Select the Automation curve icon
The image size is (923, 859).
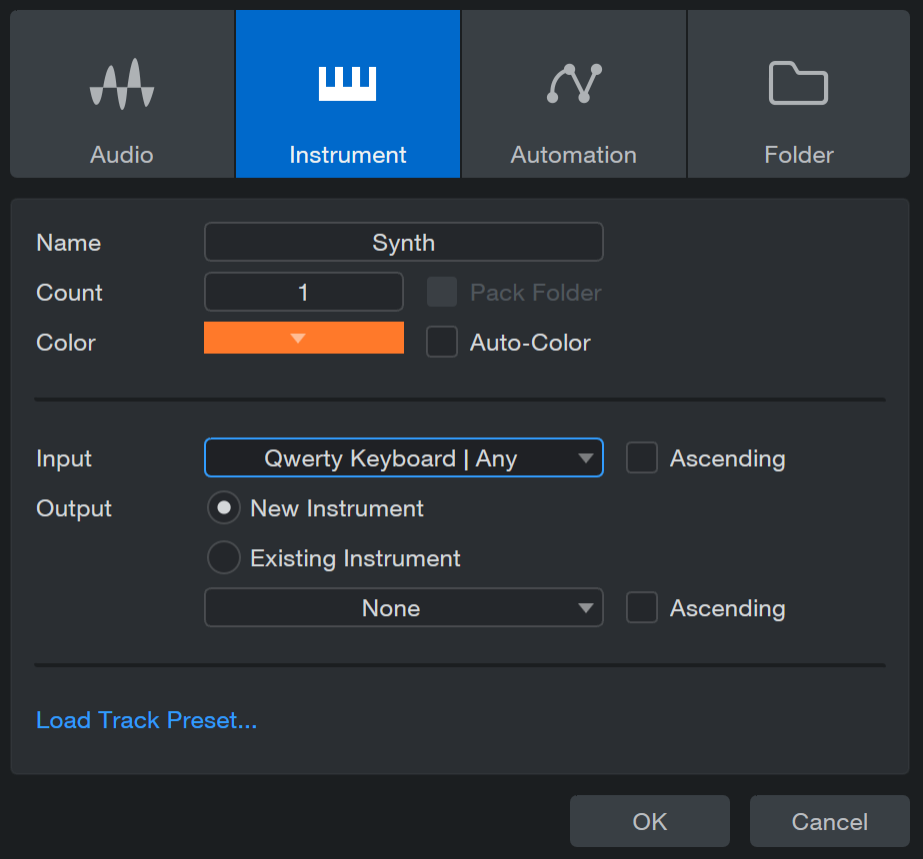(574, 83)
